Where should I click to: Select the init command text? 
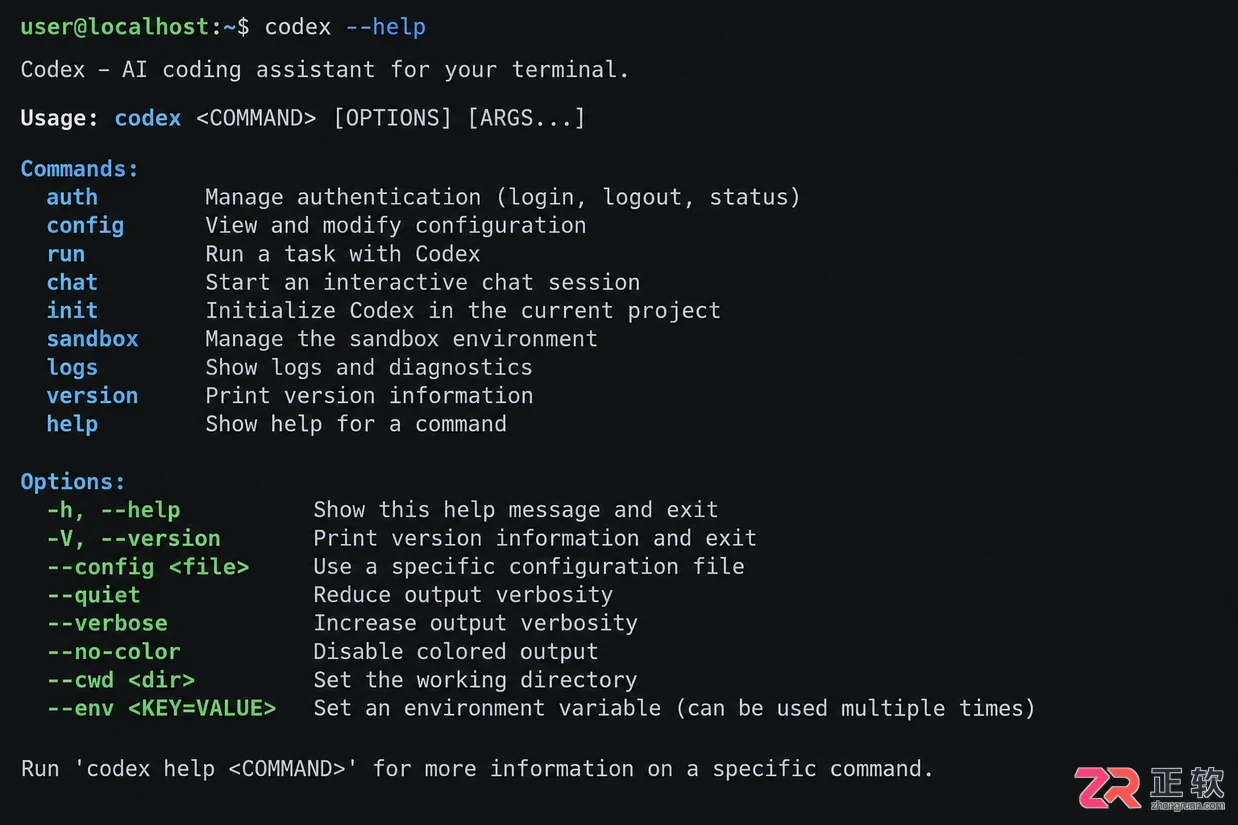coord(72,310)
